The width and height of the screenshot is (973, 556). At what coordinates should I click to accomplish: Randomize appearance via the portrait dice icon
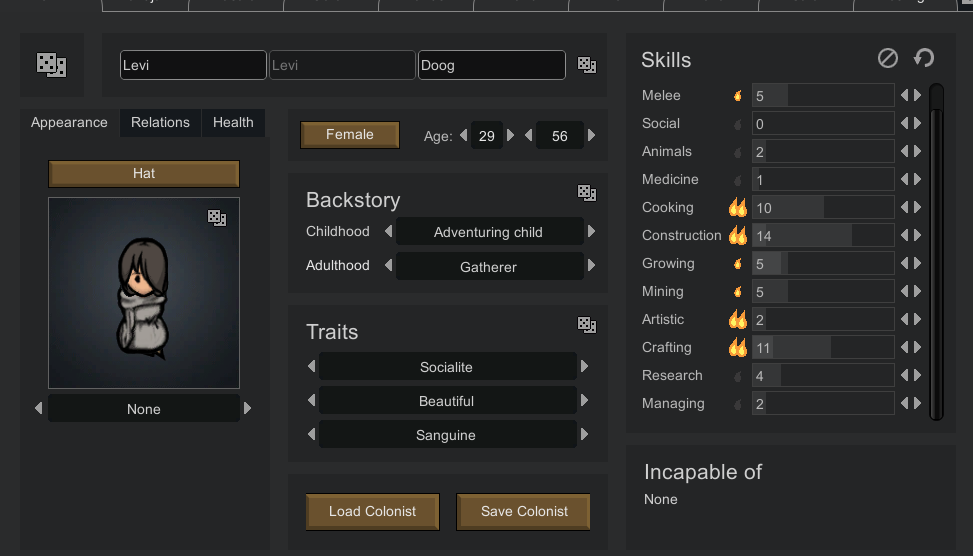tap(217, 217)
